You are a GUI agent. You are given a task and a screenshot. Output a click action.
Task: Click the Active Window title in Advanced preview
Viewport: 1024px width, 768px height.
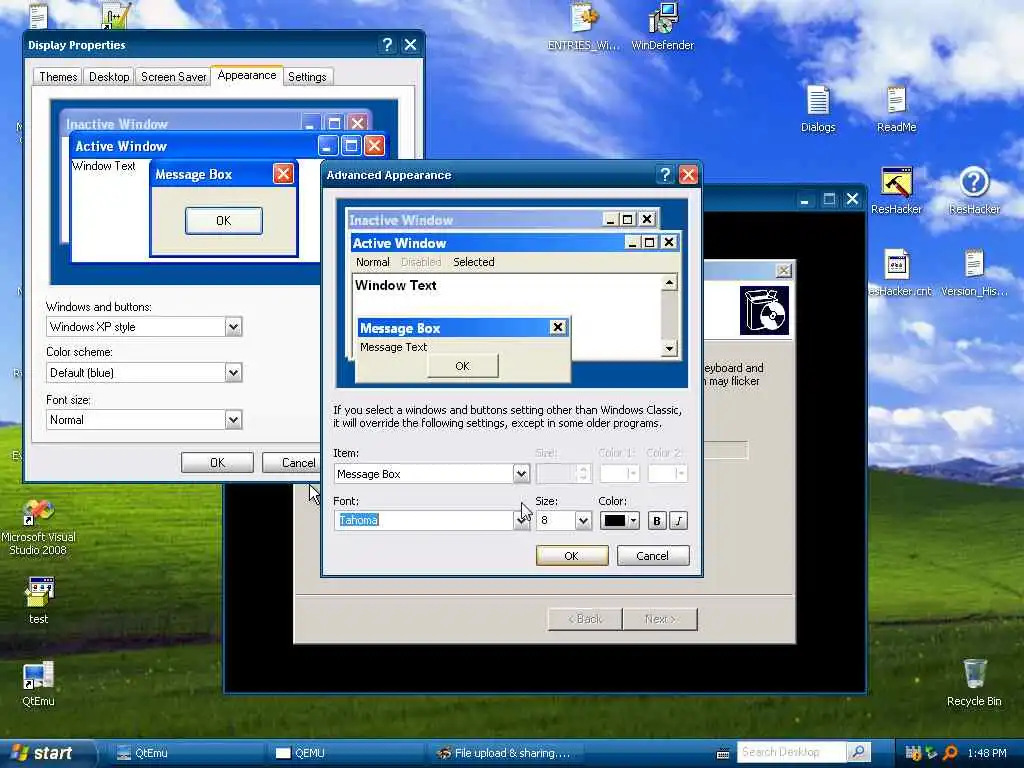point(399,243)
